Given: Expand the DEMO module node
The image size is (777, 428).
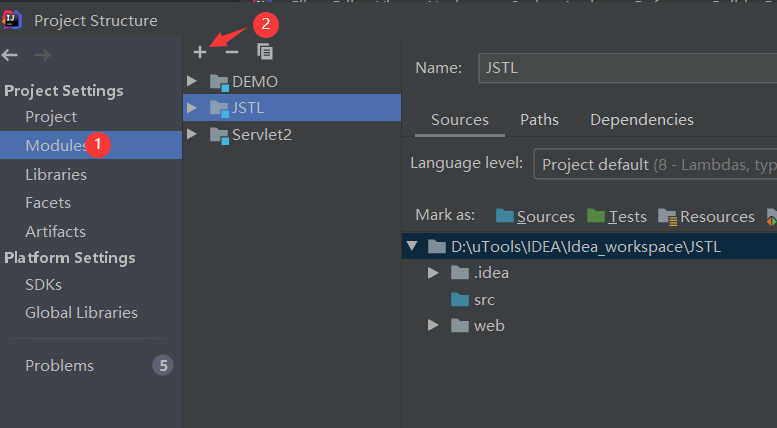Looking at the screenshot, I should 192,81.
